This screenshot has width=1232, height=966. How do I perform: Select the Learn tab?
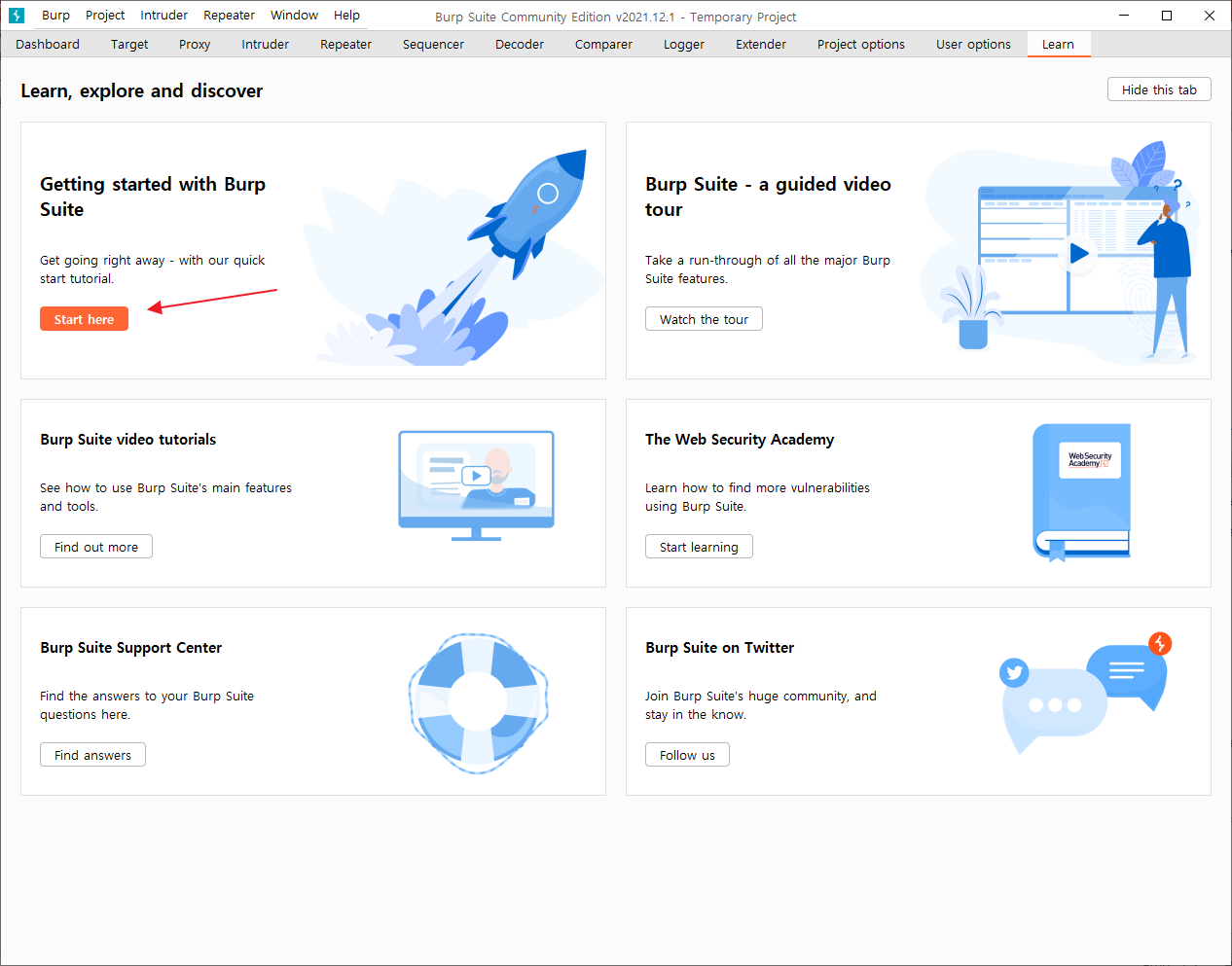click(1058, 45)
